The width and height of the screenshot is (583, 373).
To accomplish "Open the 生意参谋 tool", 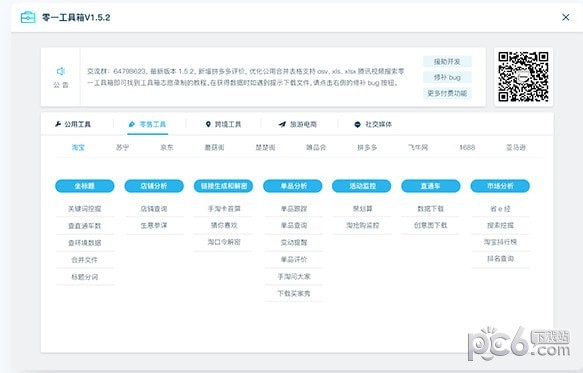I will point(154,225).
